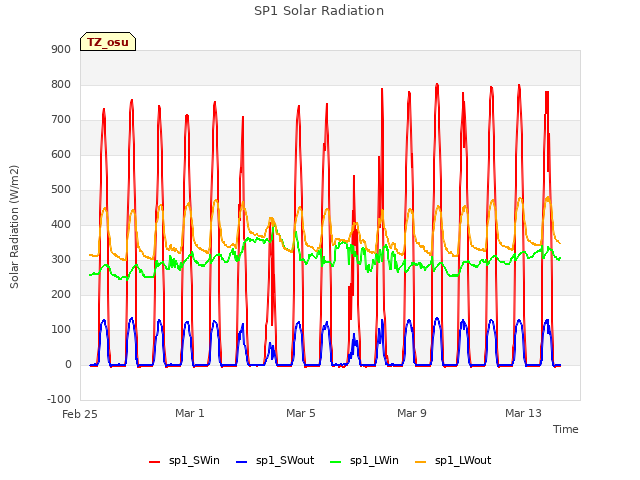Screen dimensions: 640x480
Task: Click the 600 y-axis tick label
Action: 61,155
